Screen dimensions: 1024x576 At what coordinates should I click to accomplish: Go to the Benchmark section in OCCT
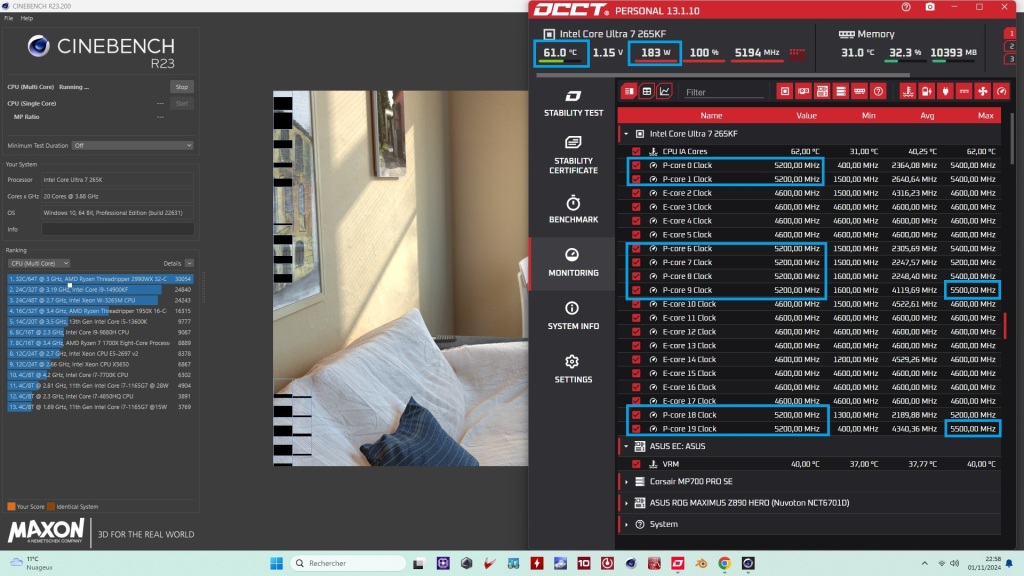tap(573, 209)
